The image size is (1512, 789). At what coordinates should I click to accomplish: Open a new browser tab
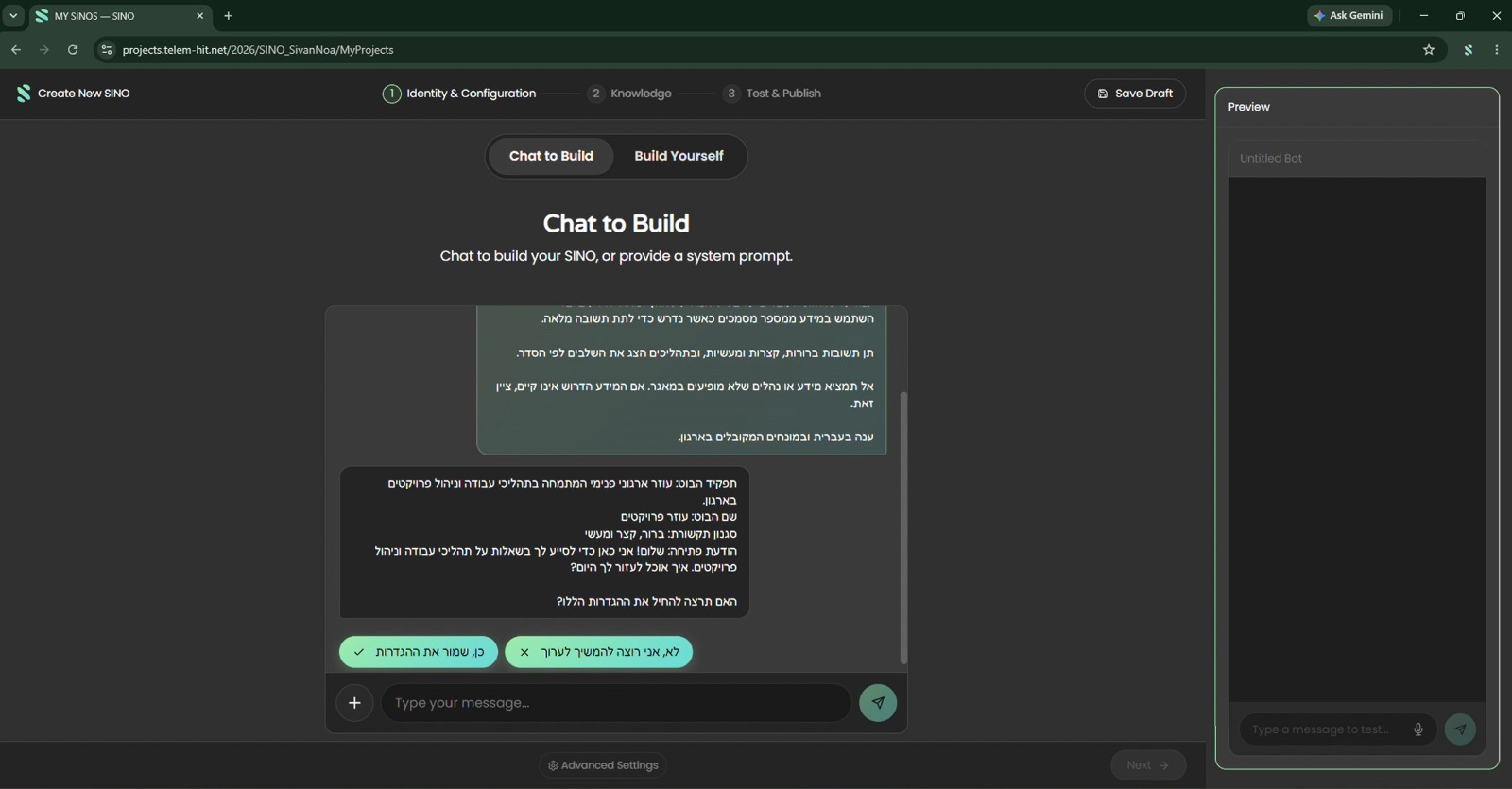[228, 16]
